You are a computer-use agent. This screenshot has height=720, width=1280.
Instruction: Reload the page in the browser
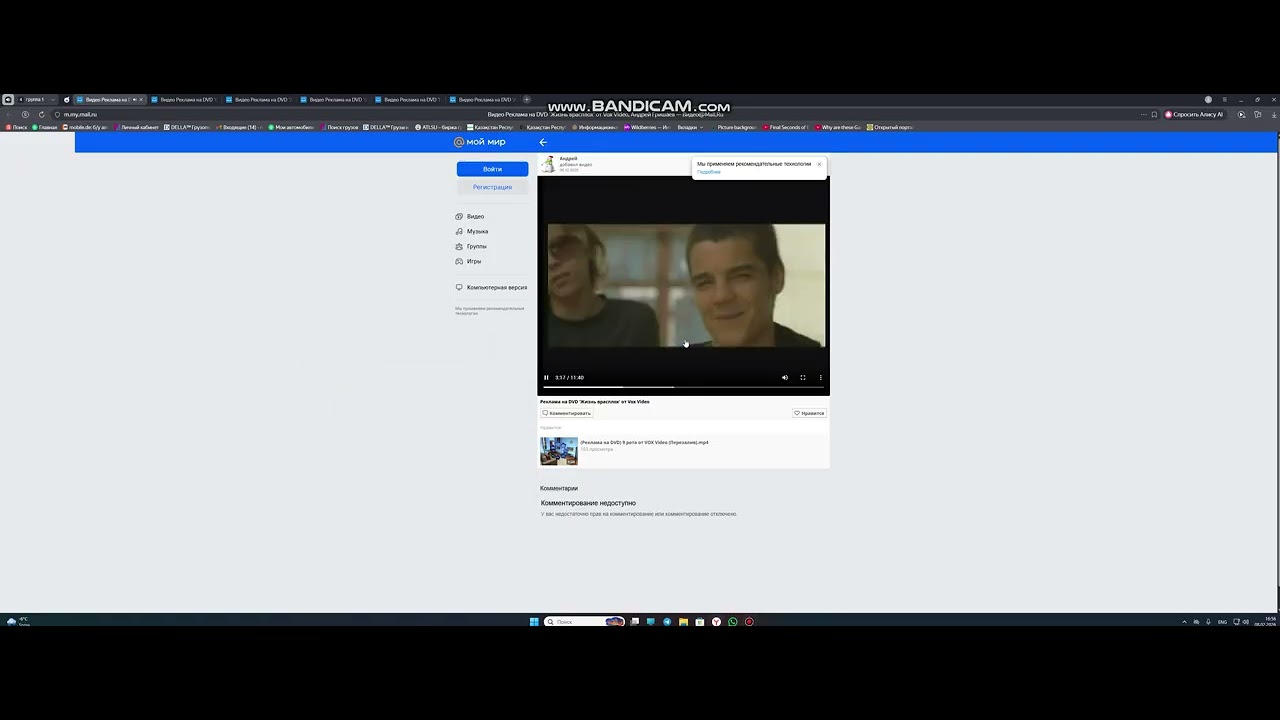point(41,114)
